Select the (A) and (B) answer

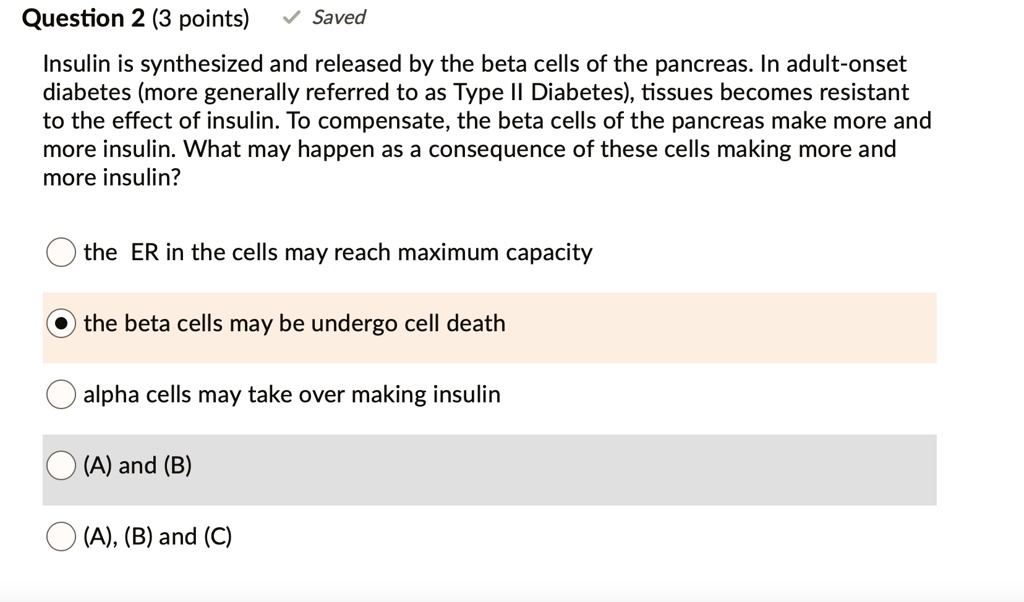(61, 465)
